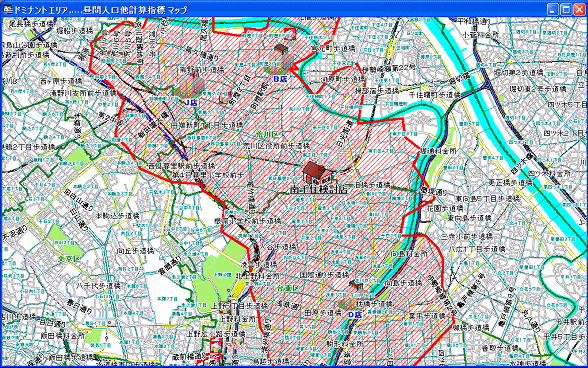Click the small building icon above D店

click(355, 286)
